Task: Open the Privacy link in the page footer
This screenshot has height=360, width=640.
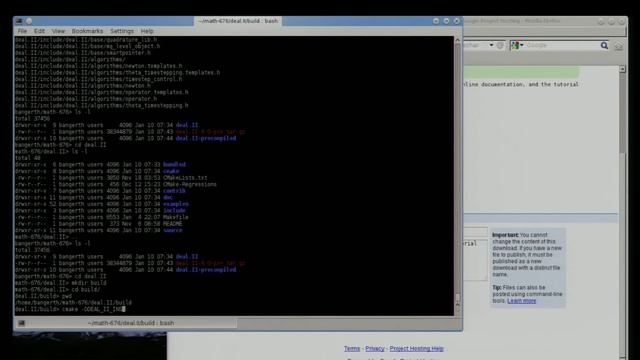Action: pyautogui.click(x=375, y=349)
